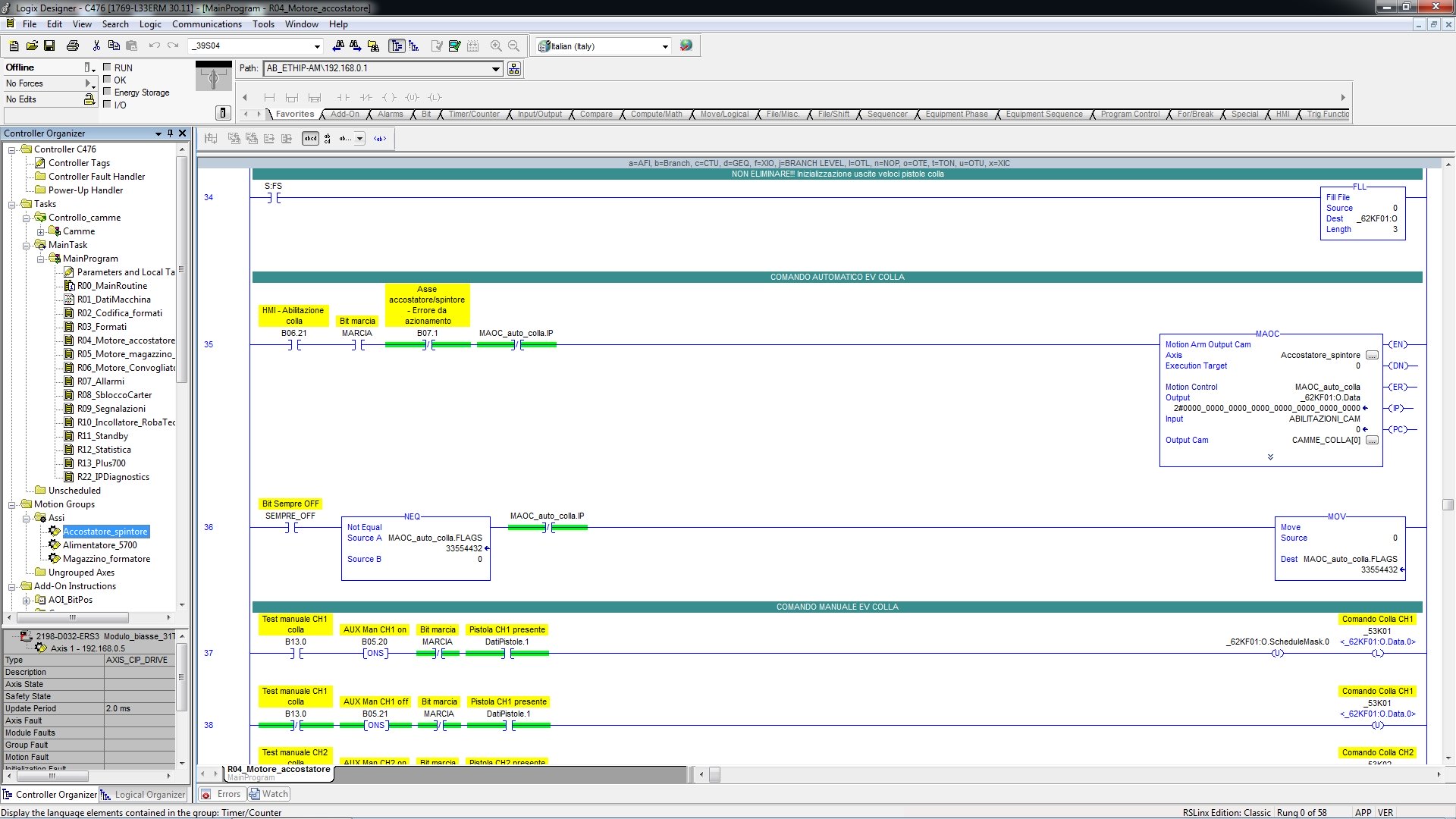The width and height of the screenshot is (1456, 819).
Task: Open the Communications menu
Action: (x=206, y=24)
